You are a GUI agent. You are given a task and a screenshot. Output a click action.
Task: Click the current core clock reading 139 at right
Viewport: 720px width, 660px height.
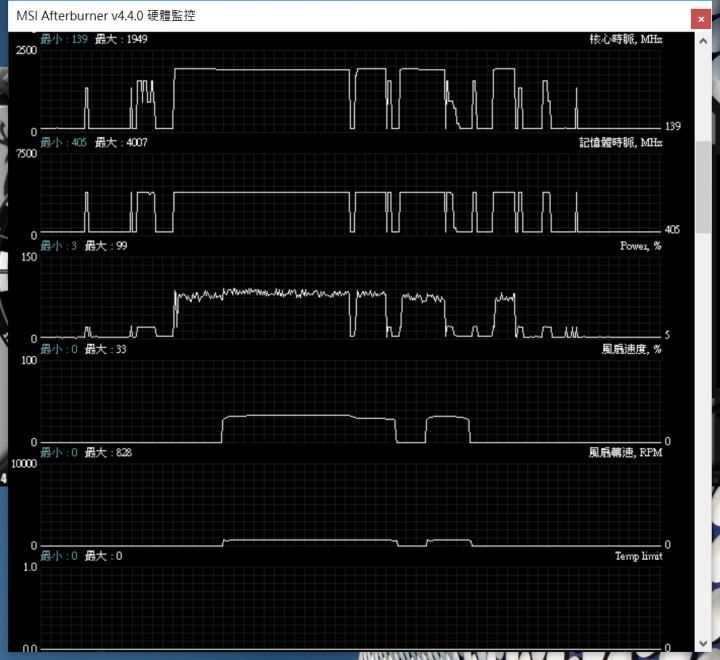673,126
